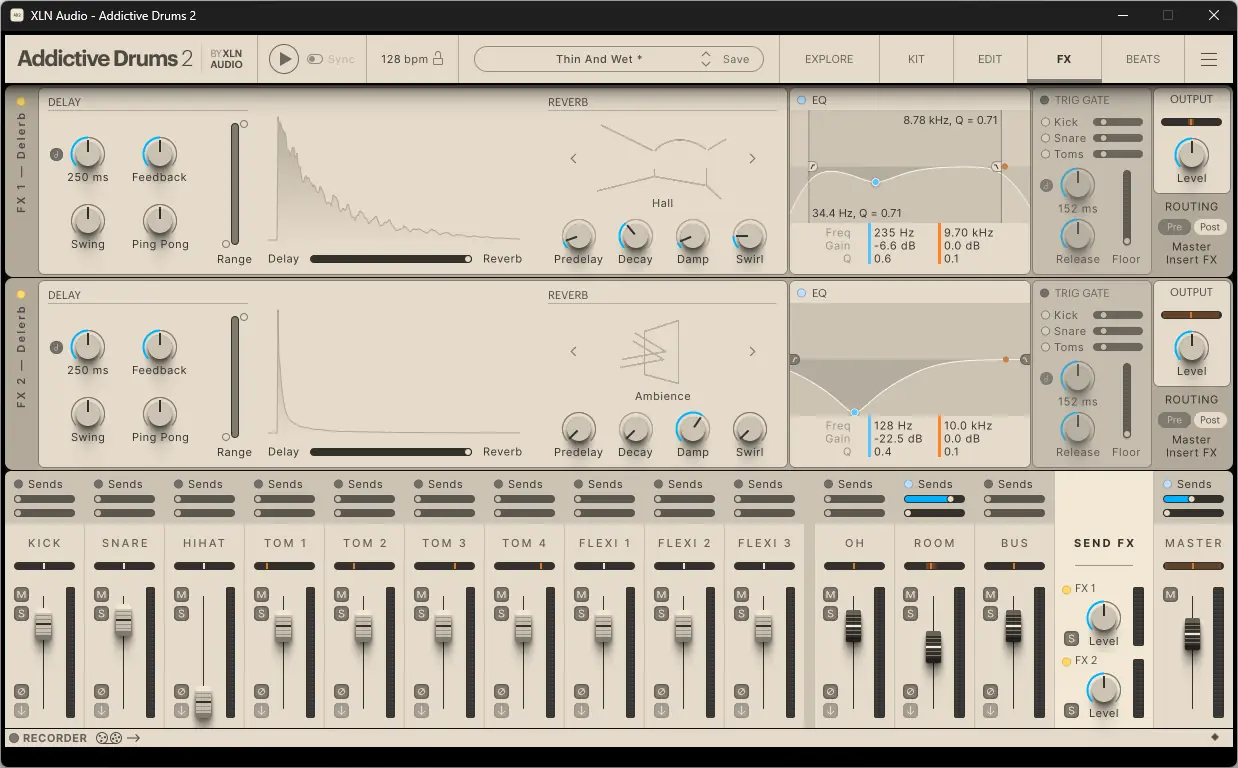The image size is (1238, 768).
Task: Switch to the EXPLORE tab
Action: 828,58
